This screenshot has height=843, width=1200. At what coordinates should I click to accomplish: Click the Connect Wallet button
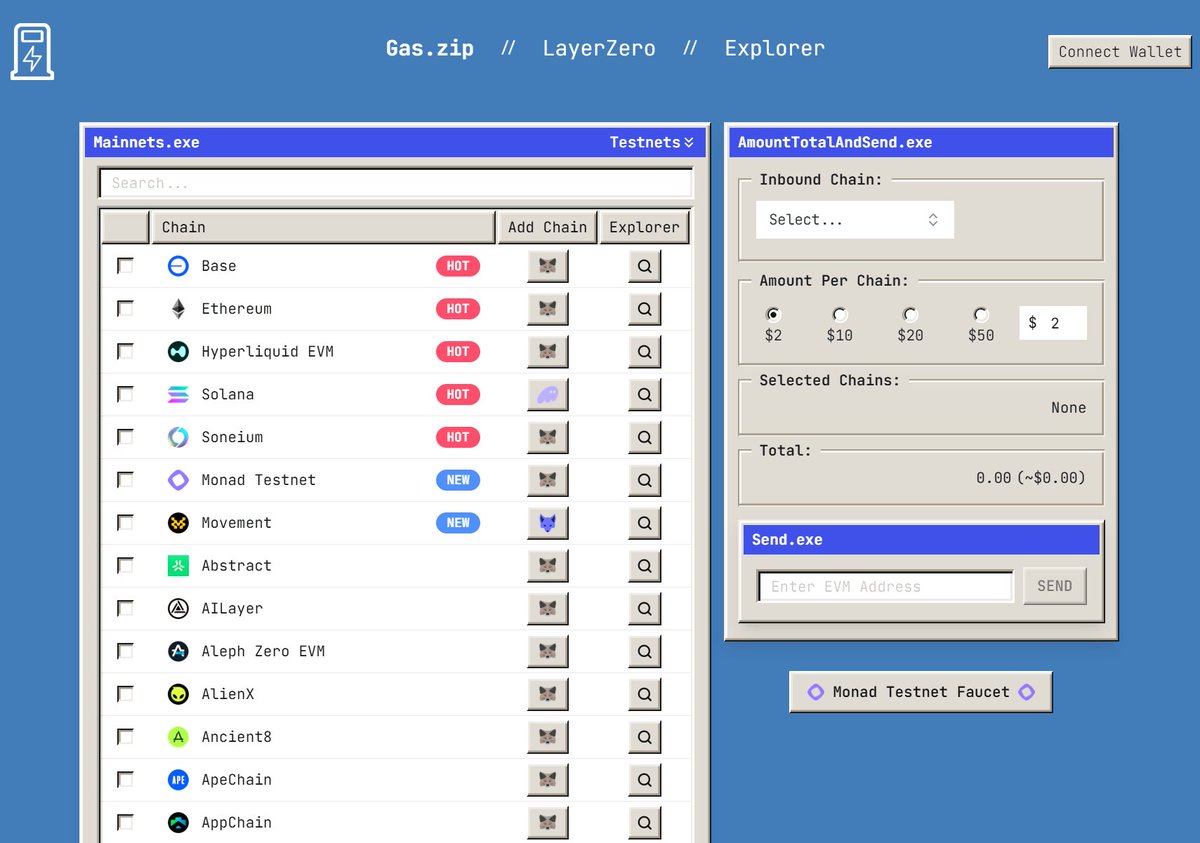[1120, 52]
